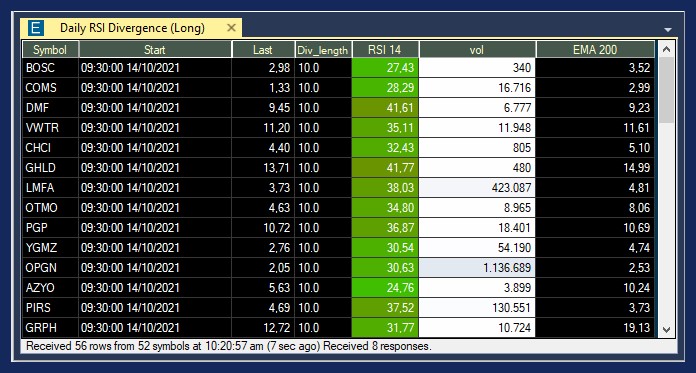696x373 pixels.
Task: Select the Daily RSI Divergence (Long) tab
Action: pos(131,28)
